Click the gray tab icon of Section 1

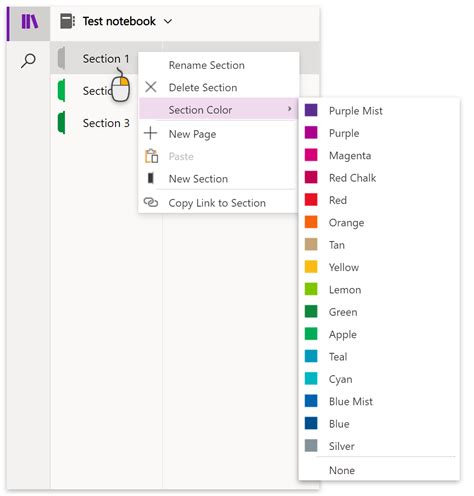[61, 58]
